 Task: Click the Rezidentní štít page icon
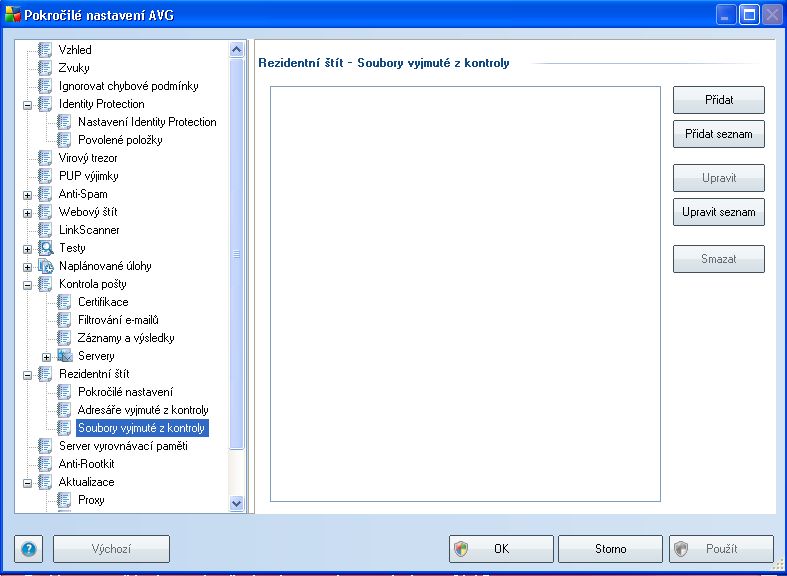coord(45,374)
